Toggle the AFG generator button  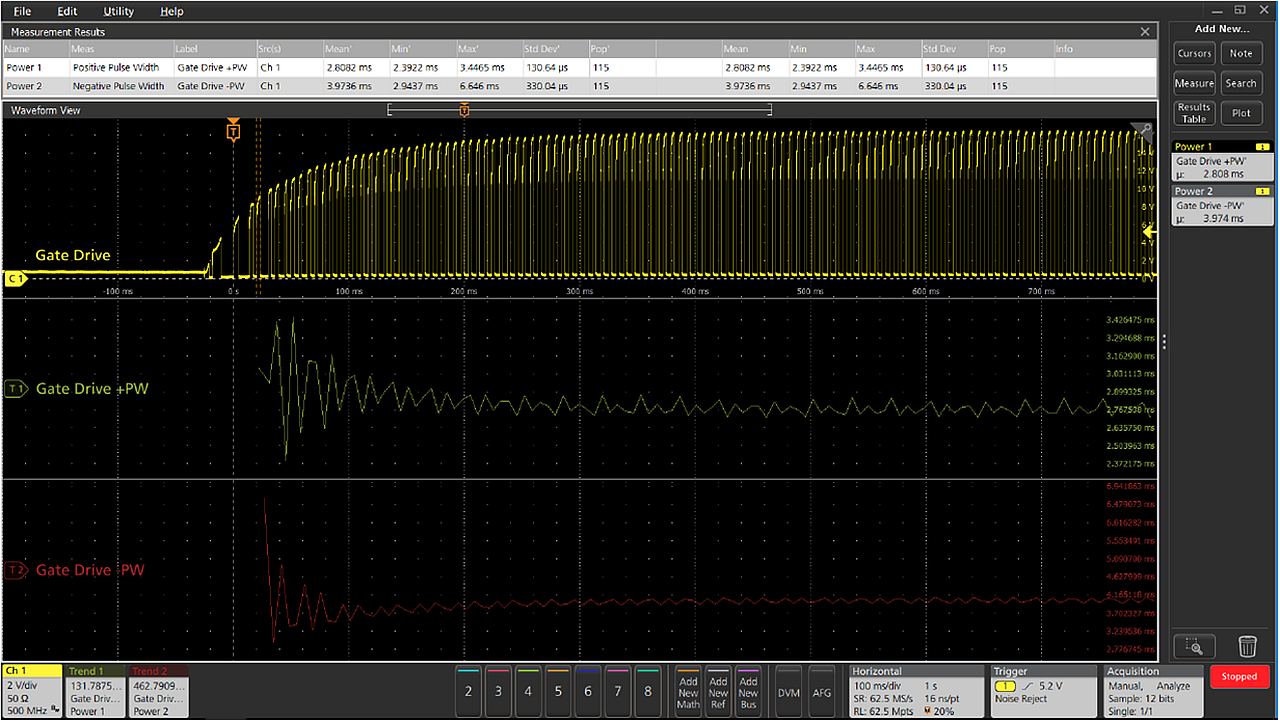click(822, 690)
